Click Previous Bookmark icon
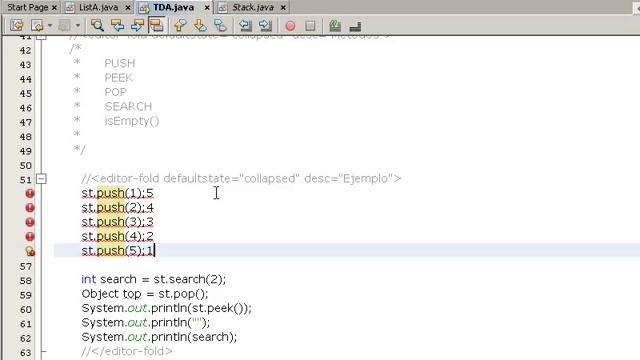The width and height of the screenshot is (640, 360). (180, 25)
